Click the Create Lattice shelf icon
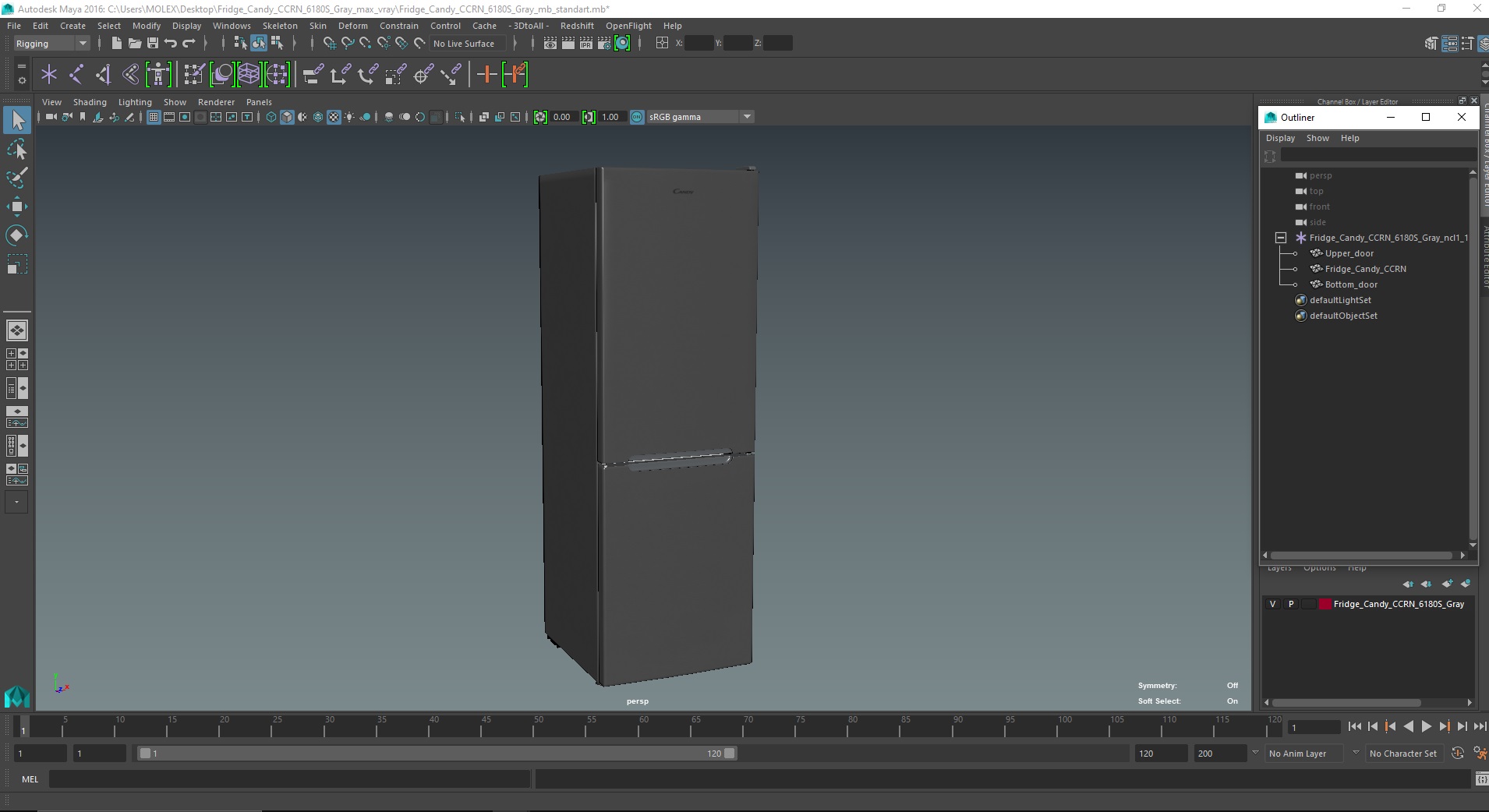The height and width of the screenshot is (812, 1489). click(249, 75)
